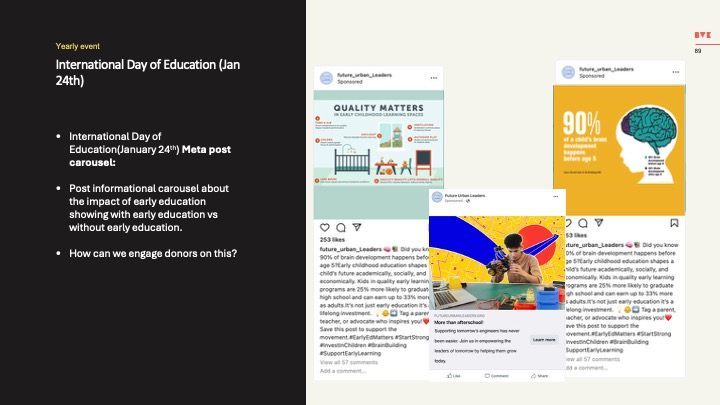Click Share on the Facebook ad
The width and height of the screenshot is (720, 405).
point(540,376)
